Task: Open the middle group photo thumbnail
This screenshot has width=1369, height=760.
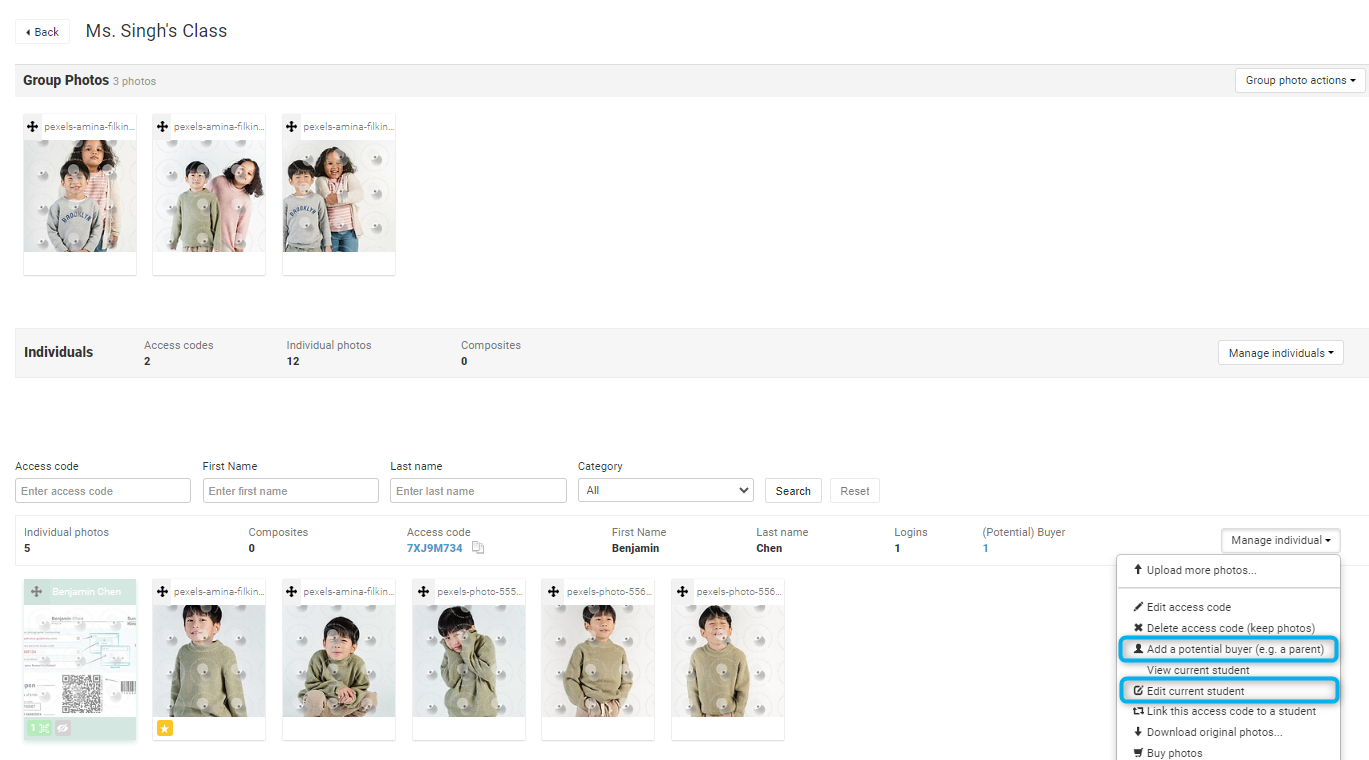Action: point(209,196)
